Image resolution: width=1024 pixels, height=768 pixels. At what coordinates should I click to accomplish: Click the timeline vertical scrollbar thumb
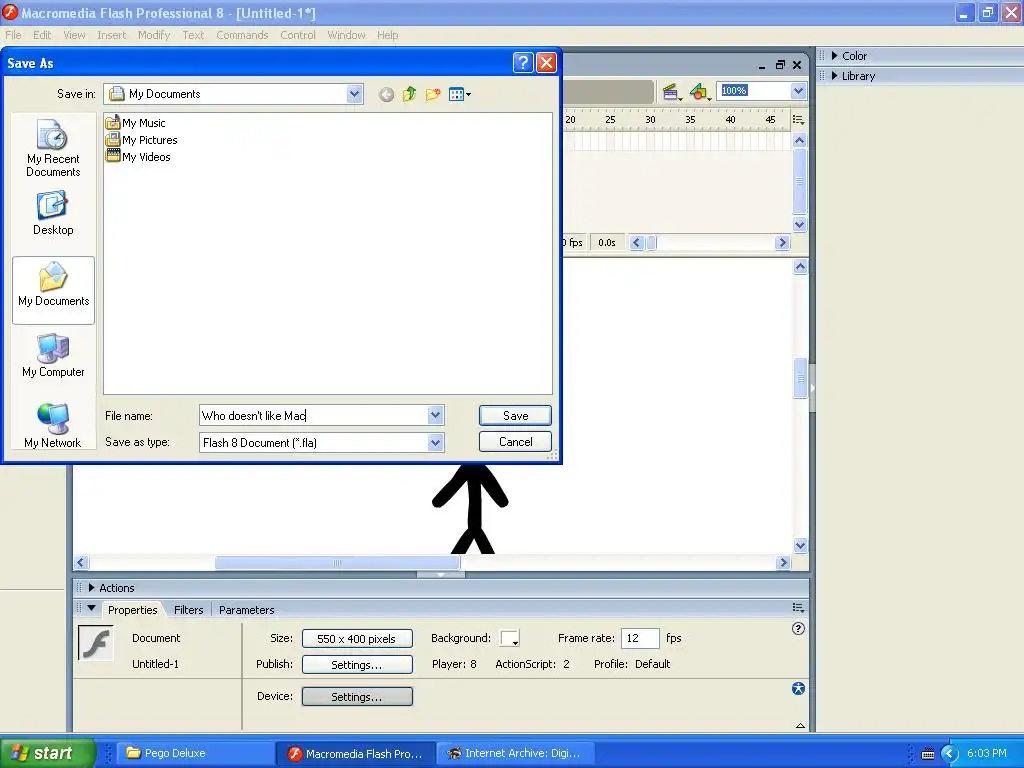799,182
